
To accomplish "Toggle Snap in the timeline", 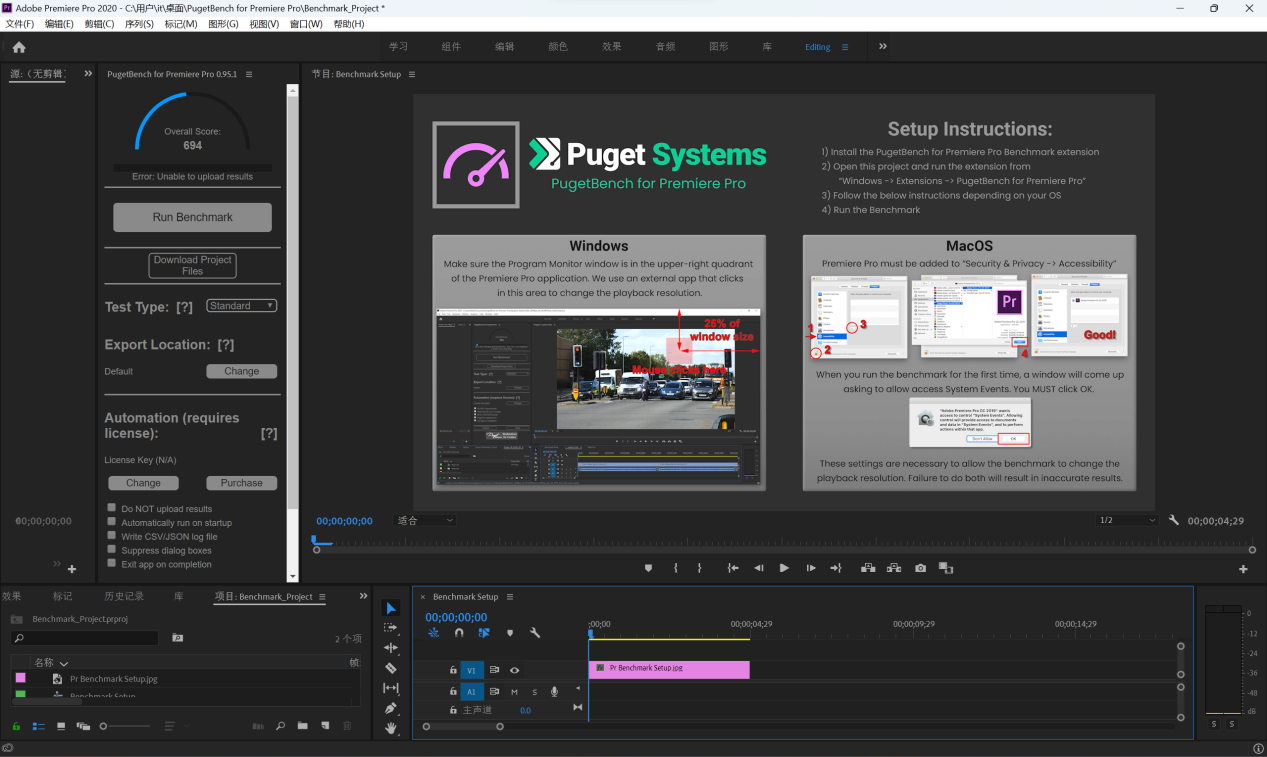I will pos(459,633).
